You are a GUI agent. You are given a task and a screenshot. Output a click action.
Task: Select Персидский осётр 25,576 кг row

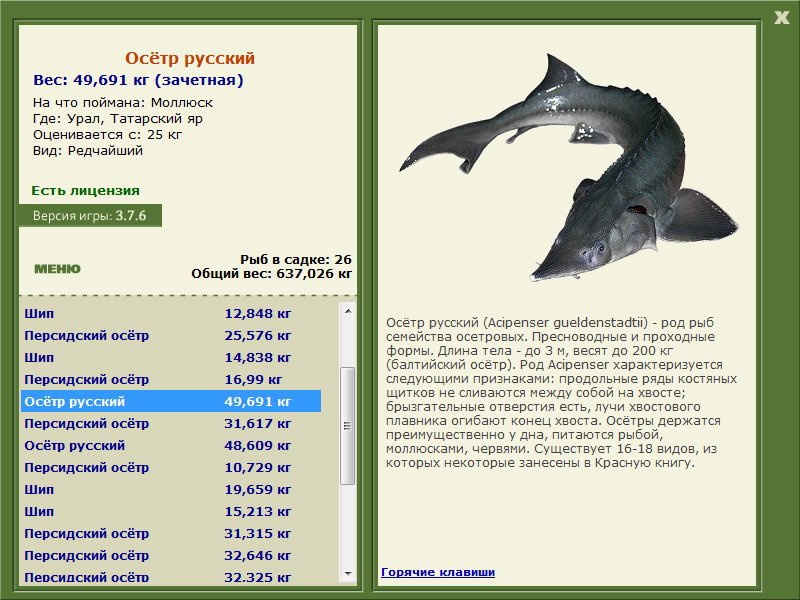tap(171, 335)
